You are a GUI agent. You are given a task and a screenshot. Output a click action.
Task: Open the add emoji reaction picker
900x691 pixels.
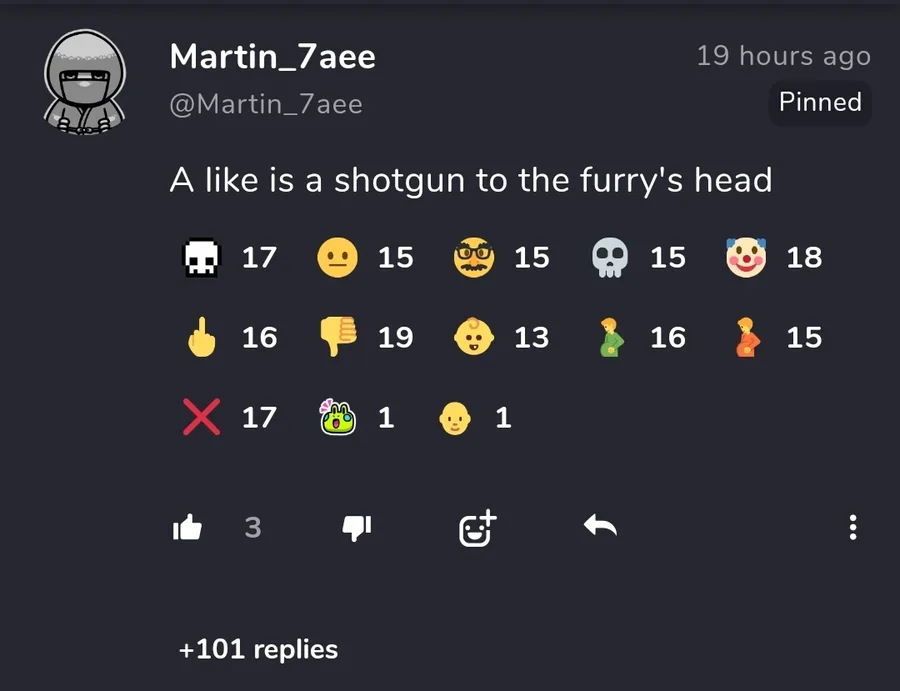[478, 528]
